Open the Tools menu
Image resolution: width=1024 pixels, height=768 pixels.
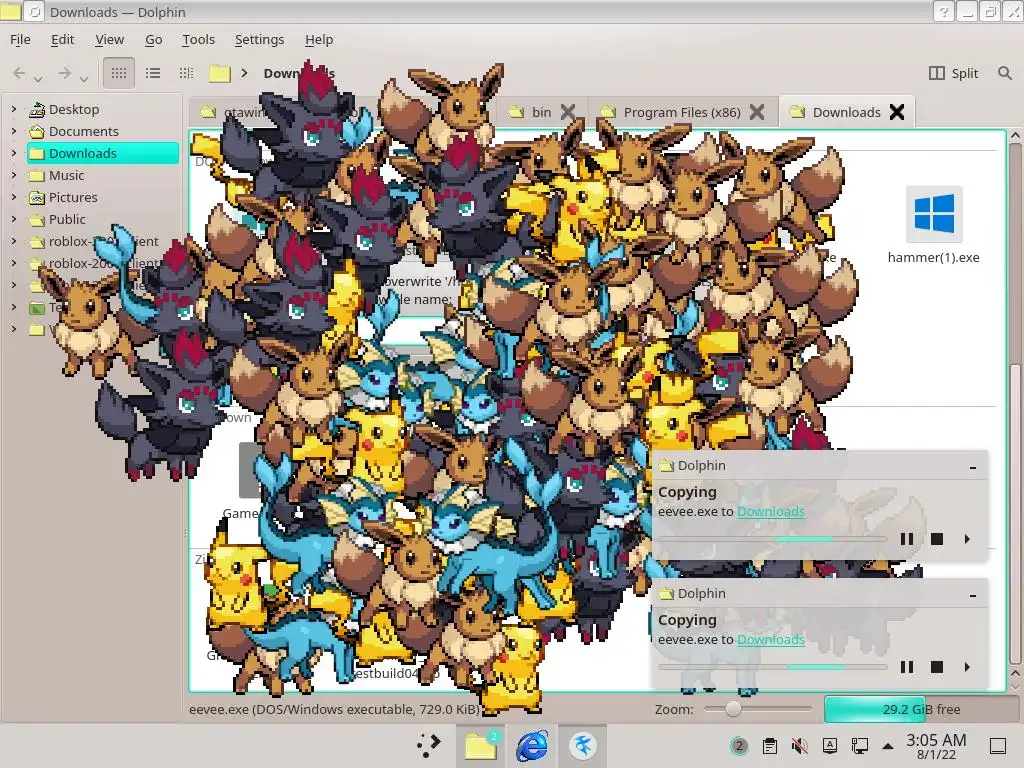[x=199, y=40]
